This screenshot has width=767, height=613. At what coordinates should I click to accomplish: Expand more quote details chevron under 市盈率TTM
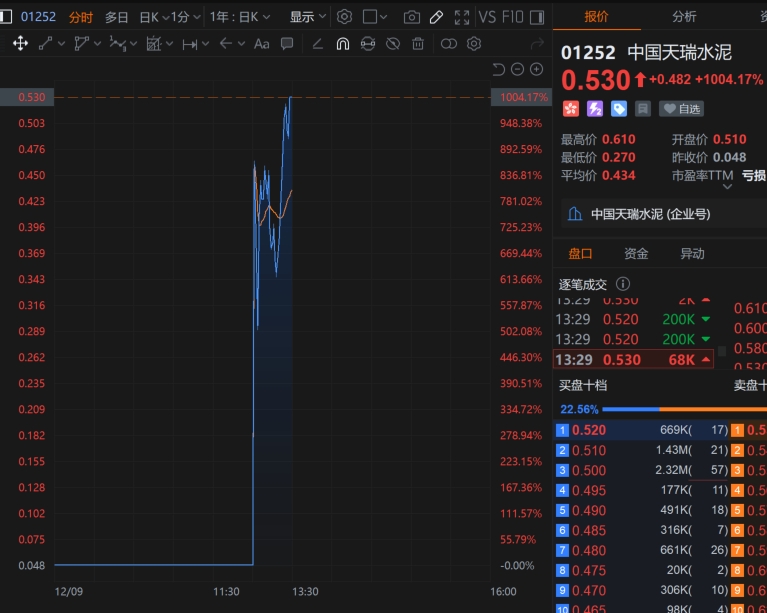[726, 186]
